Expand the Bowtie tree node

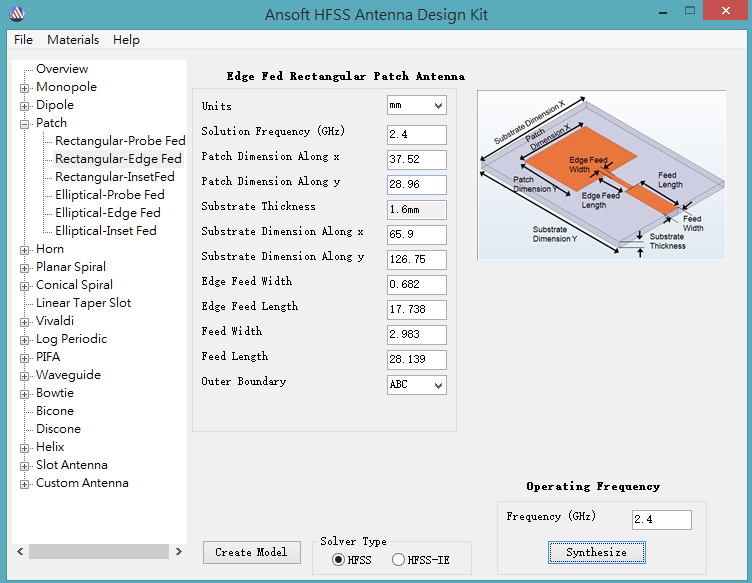click(x=24, y=394)
